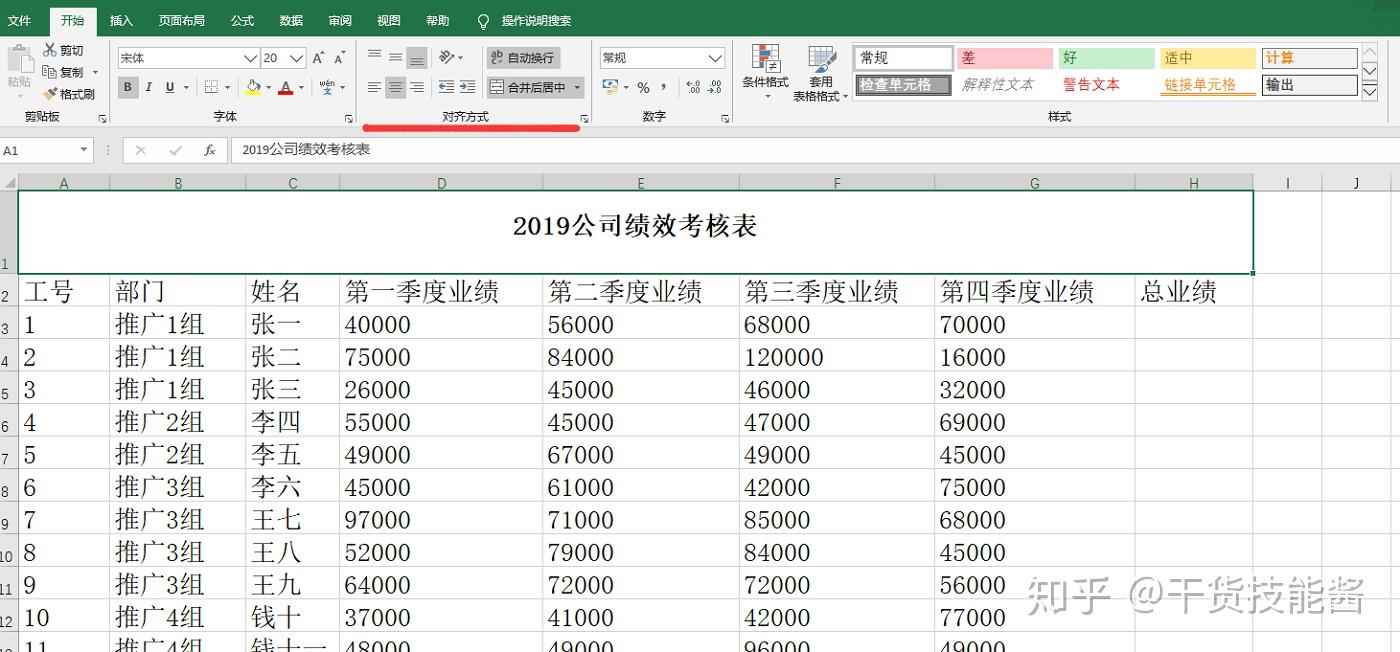Align cell text to the left
The height and width of the screenshot is (652, 1400).
(374, 87)
